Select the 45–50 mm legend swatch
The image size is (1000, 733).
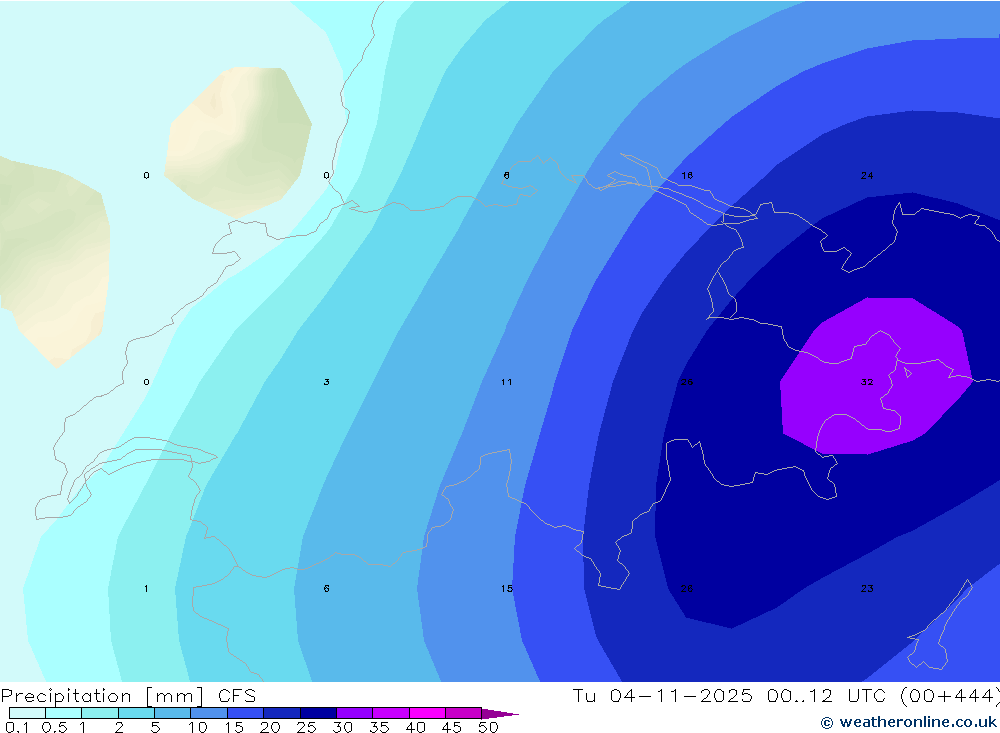[464, 713]
